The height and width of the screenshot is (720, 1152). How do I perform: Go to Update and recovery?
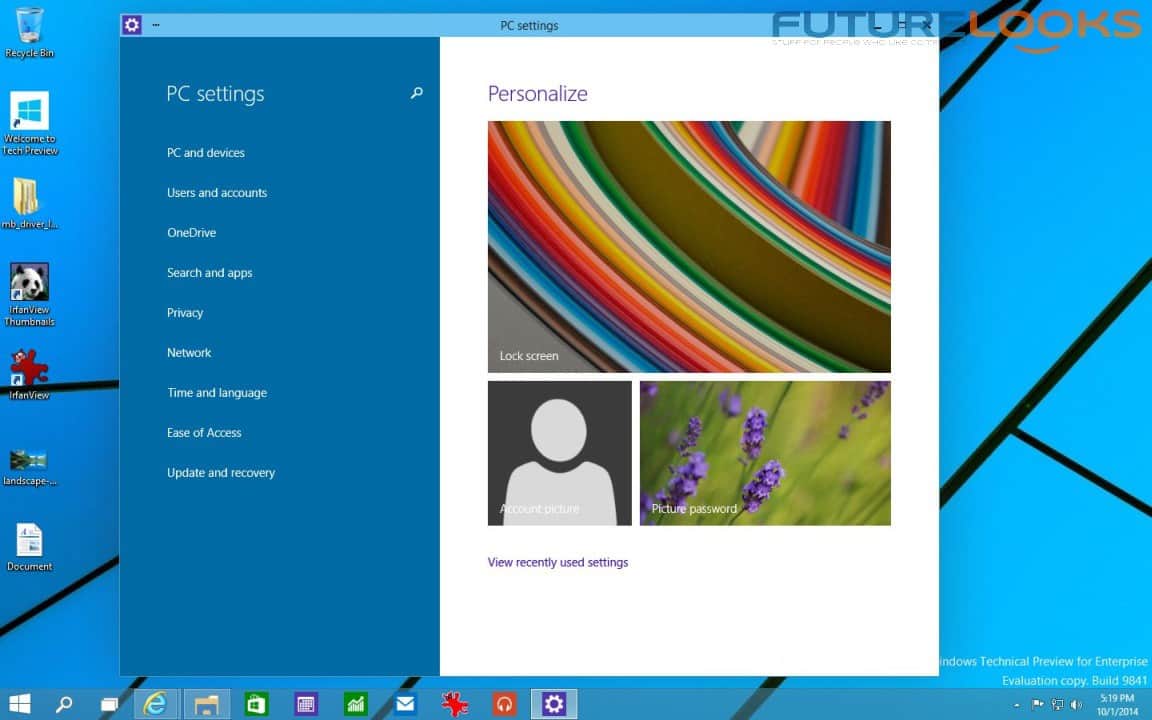(x=221, y=473)
